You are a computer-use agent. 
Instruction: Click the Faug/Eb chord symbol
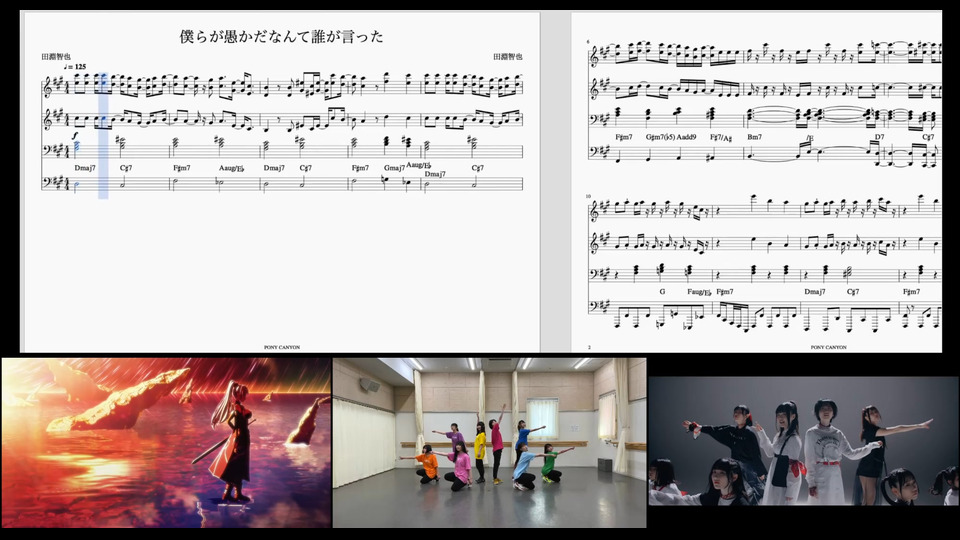click(699, 292)
